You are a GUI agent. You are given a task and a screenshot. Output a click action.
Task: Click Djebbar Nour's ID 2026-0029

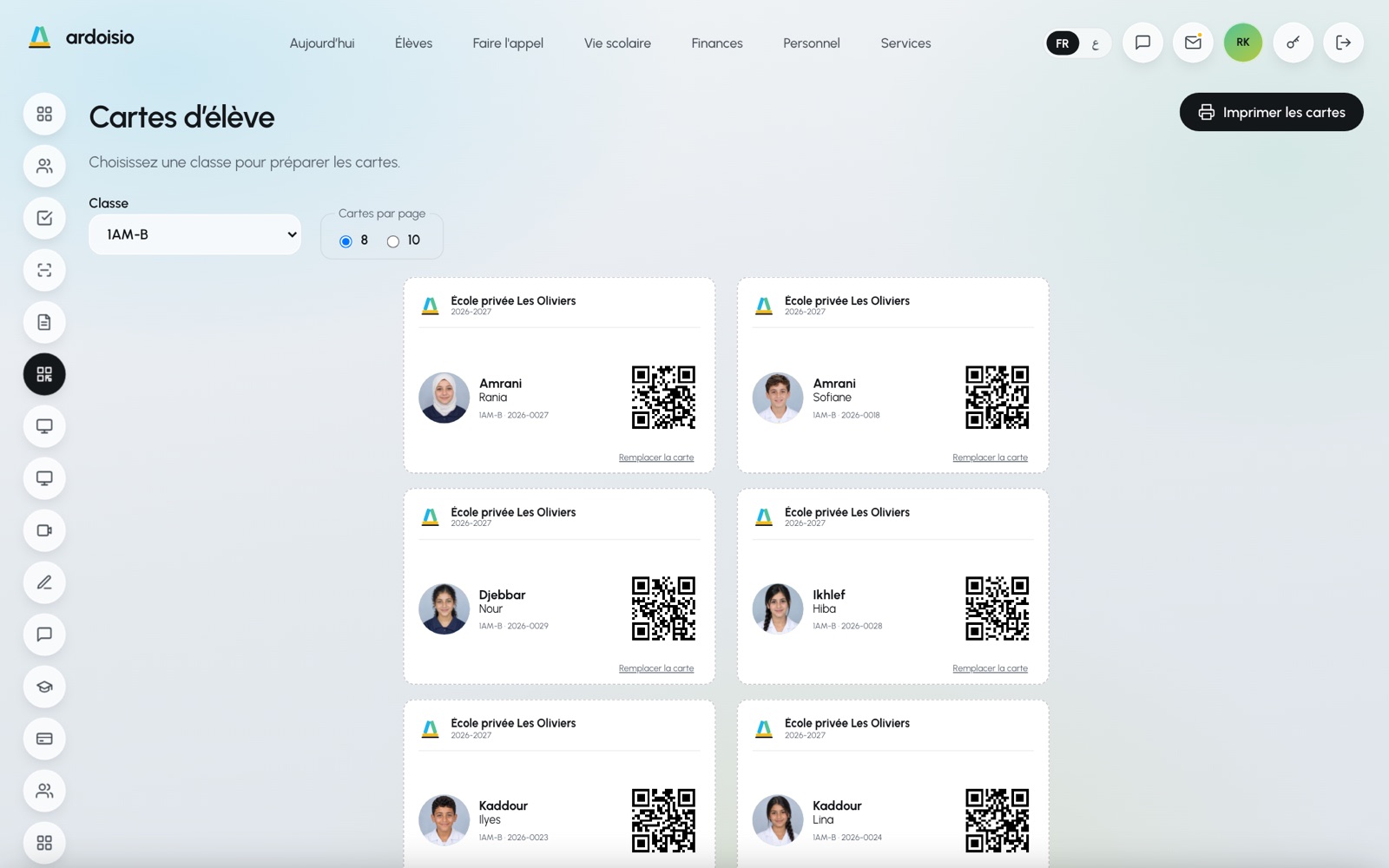coord(528,626)
